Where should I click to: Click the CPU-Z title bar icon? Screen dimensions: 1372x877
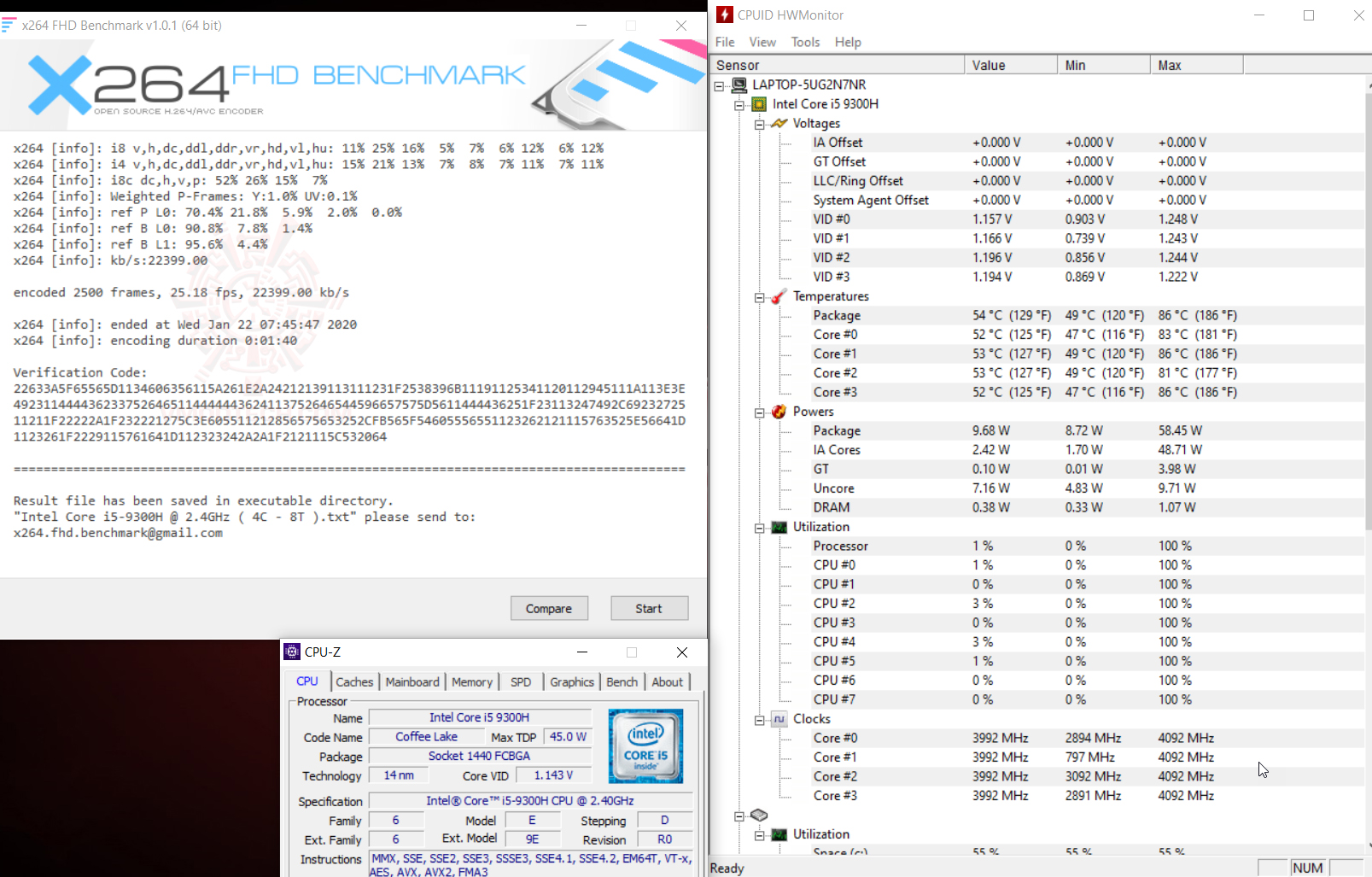click(x=292, y=652)
